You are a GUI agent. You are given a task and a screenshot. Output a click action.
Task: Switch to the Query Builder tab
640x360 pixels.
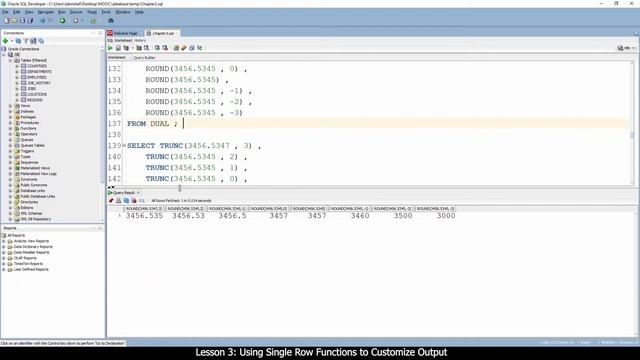pos(144,58)
